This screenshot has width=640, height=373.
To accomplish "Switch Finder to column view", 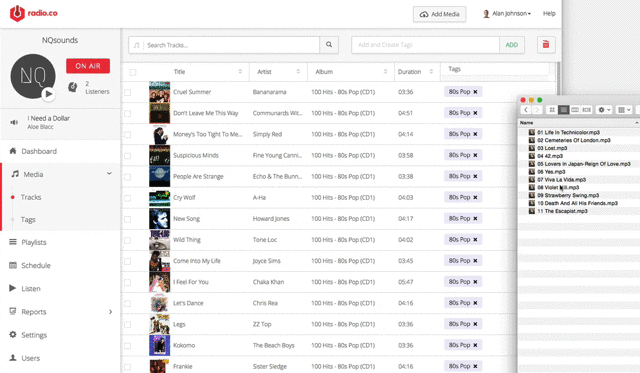I will tap(575, 110).
